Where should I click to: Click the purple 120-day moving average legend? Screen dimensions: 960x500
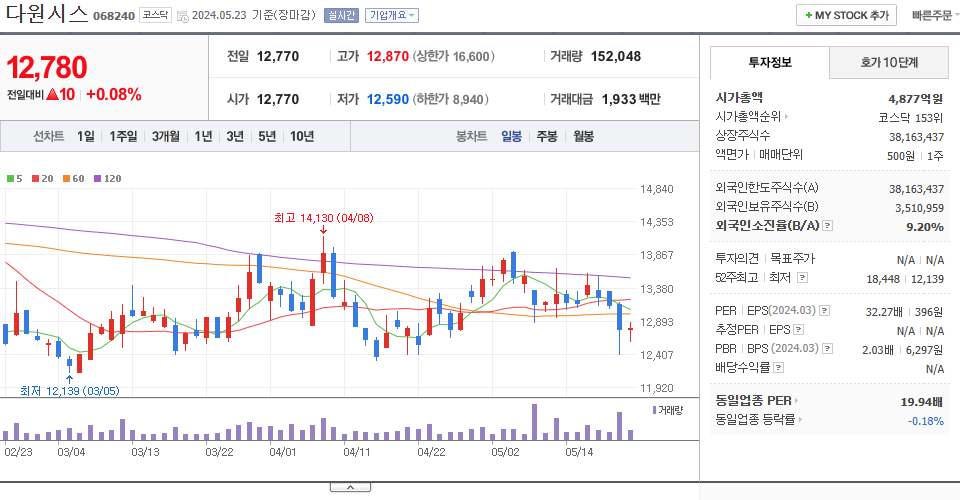point(108,179)
